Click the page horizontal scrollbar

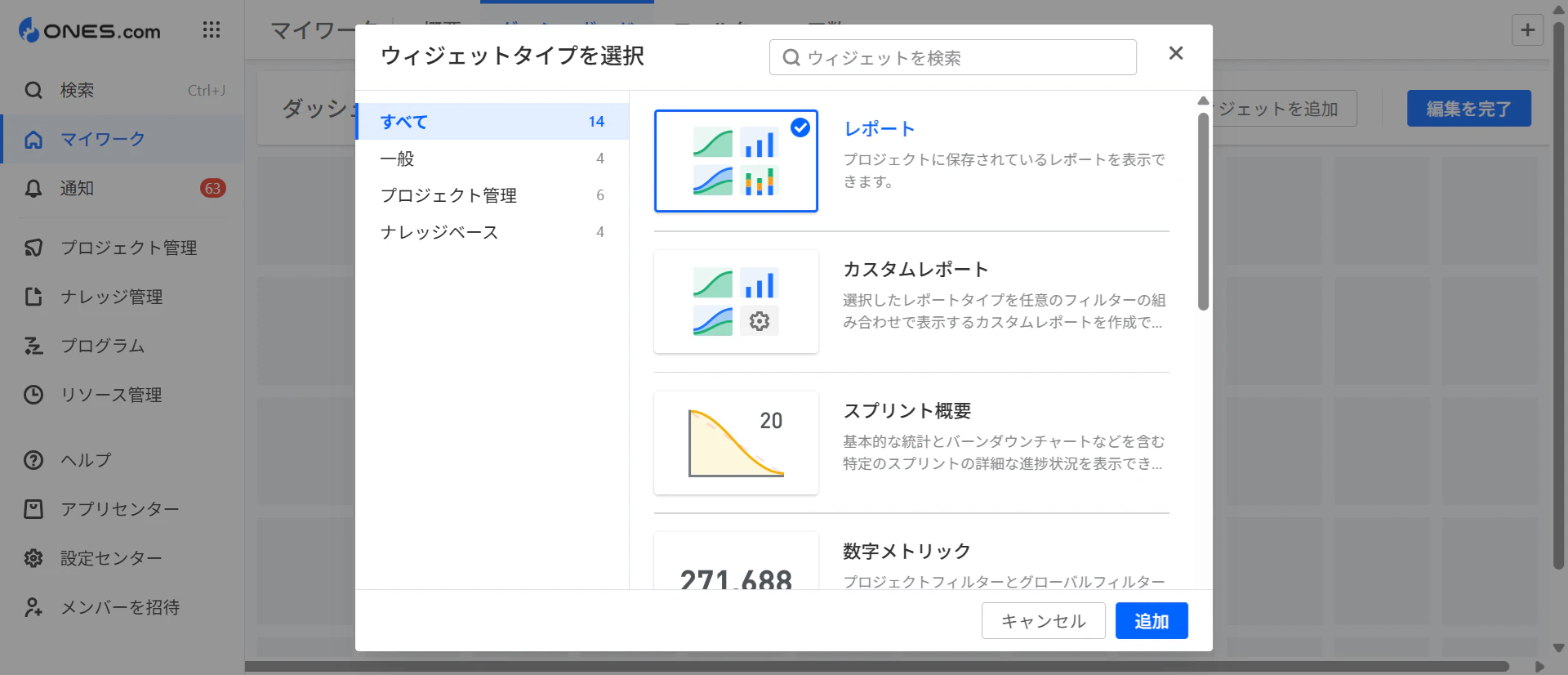pos(876,666)
